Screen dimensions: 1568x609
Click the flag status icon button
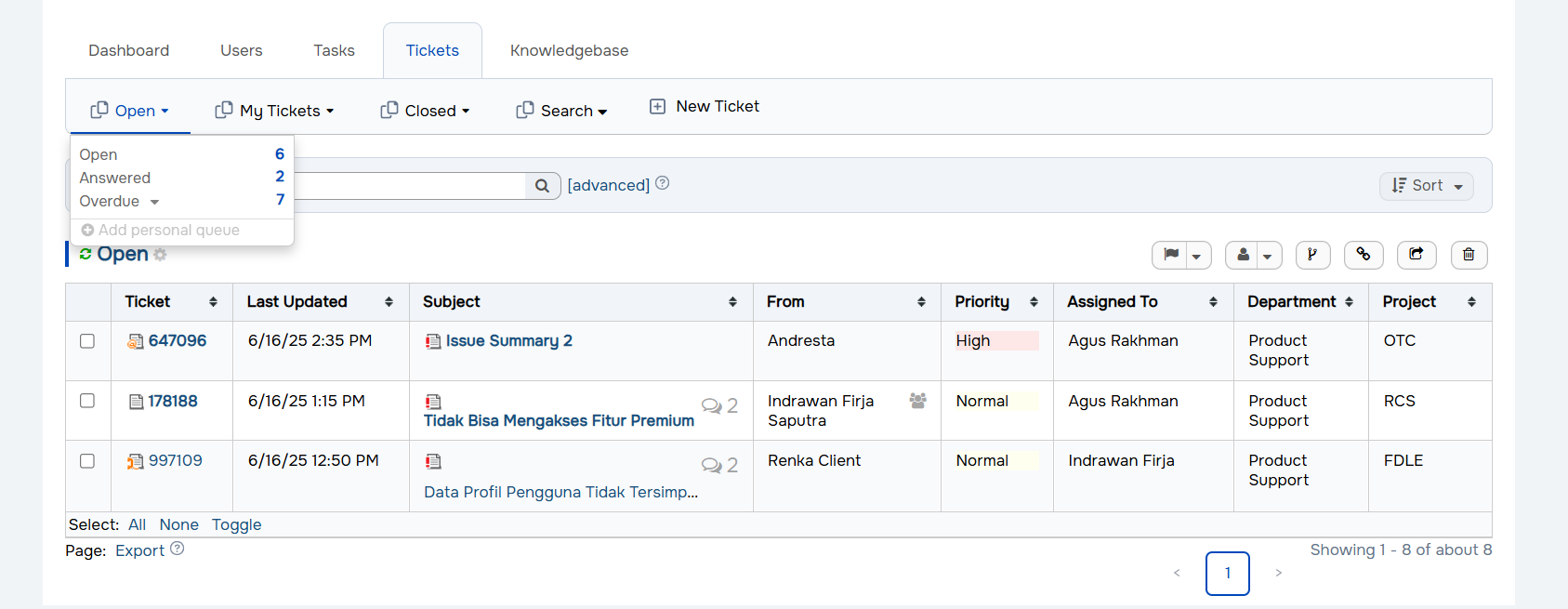1171,255
